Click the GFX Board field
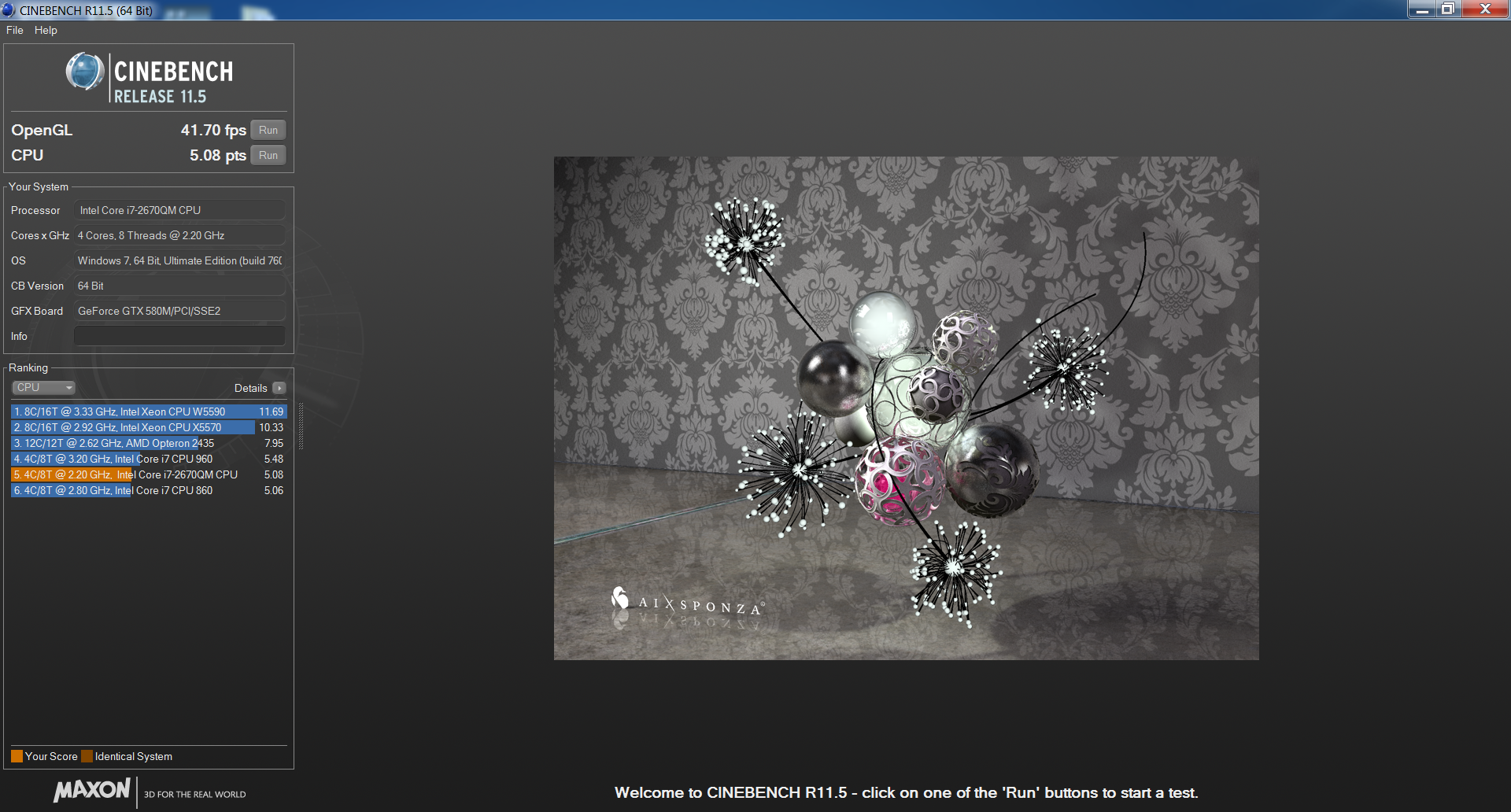Viewport: 1511px width, 812px height. 179,311
